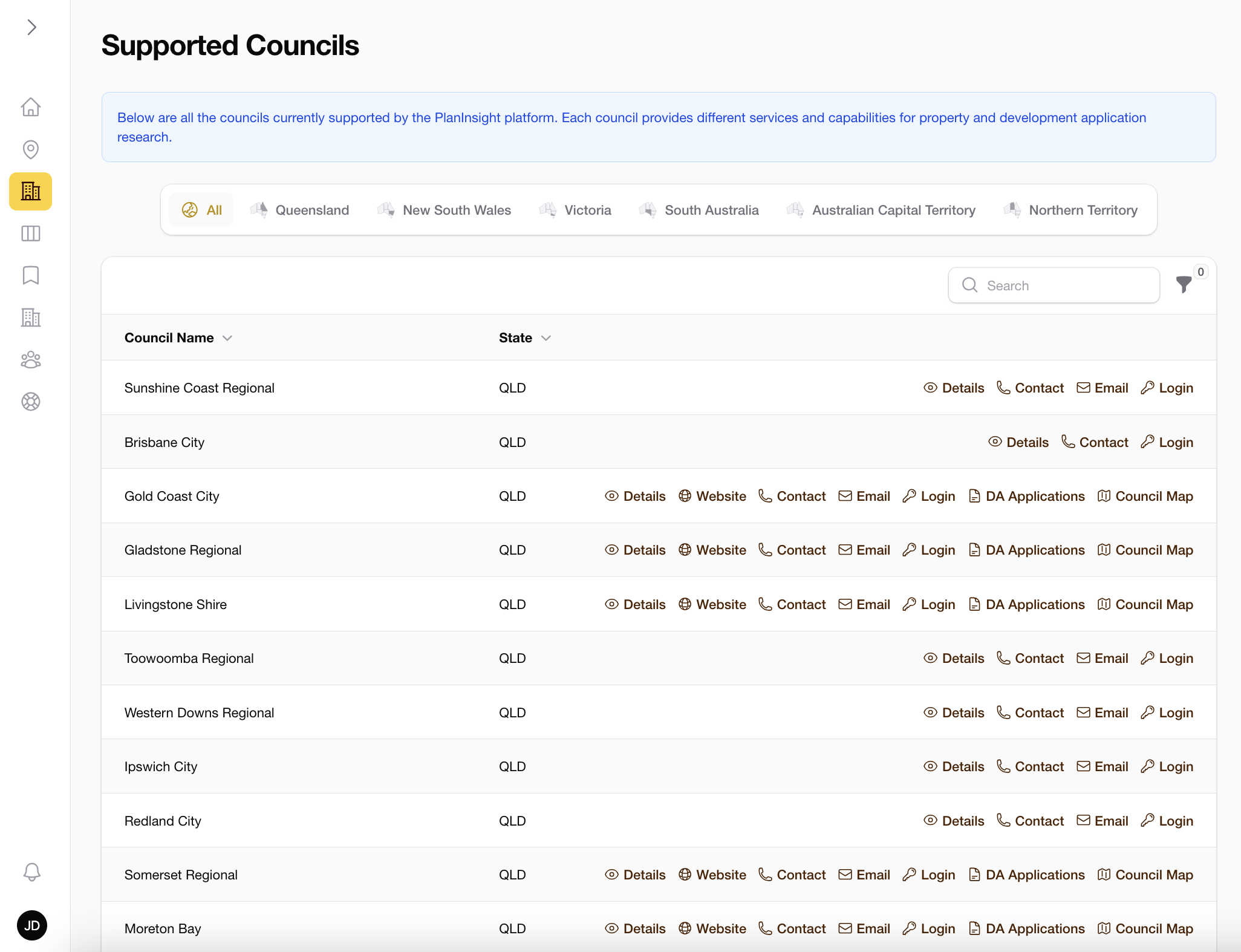1241x952 pixels.
Task: Open the lifebuoy support icon
Action: [31, 402]
